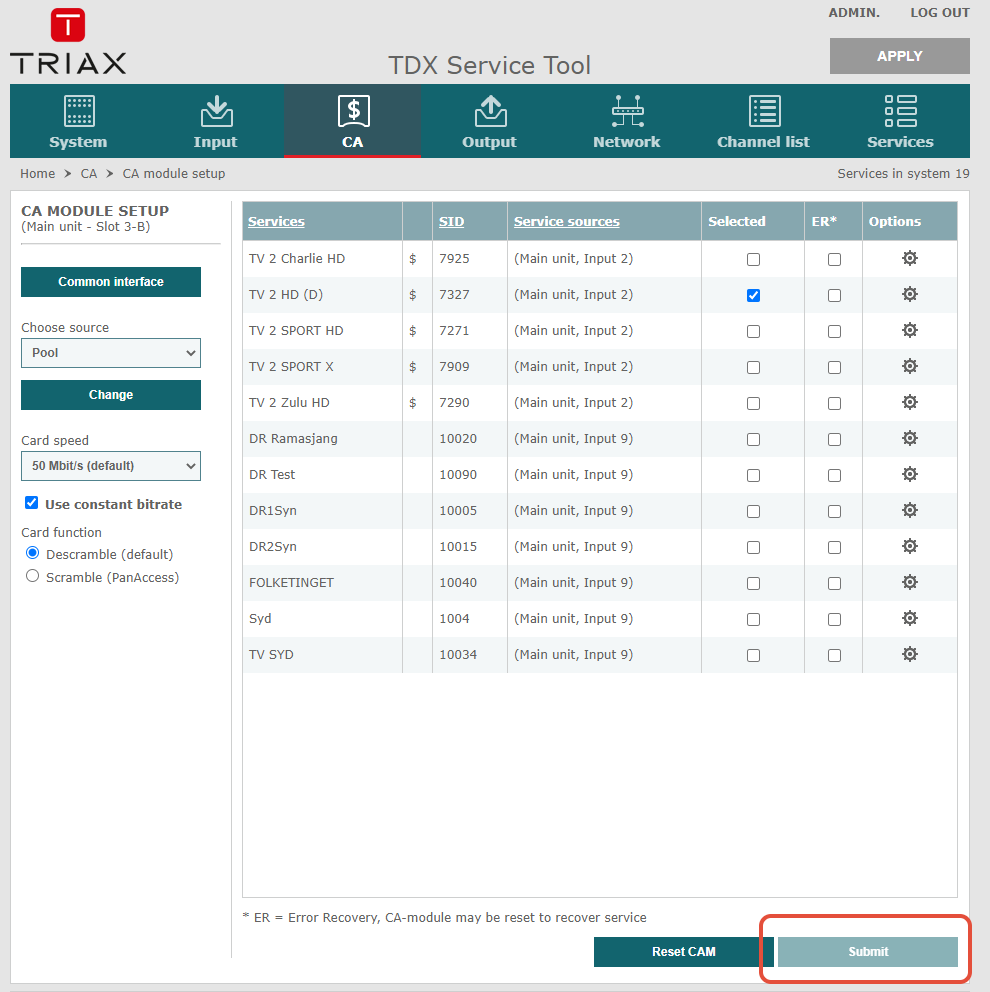Open options gear for FOLKETINGET
This screenshot has height=992, width=990.
tap(910, 583)
